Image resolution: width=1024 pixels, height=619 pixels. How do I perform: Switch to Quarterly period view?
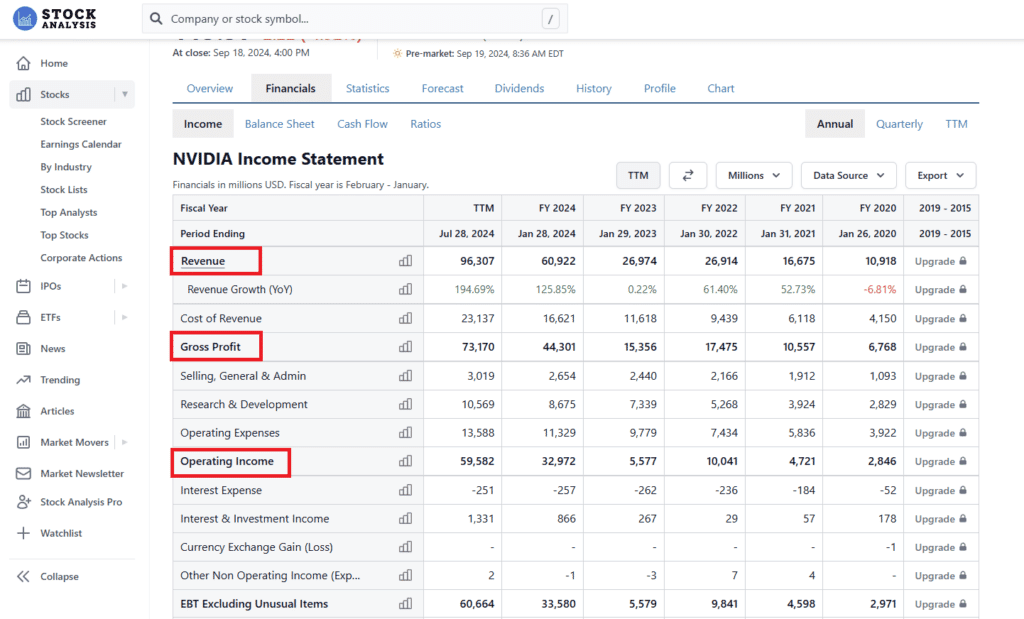(x=899, y=124)
